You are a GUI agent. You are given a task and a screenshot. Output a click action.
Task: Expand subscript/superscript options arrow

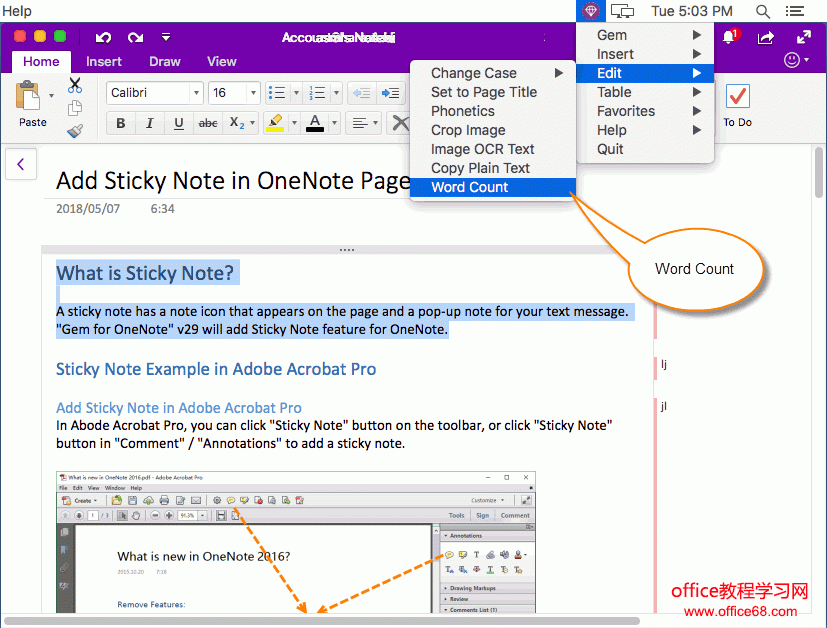click(253, 123)
